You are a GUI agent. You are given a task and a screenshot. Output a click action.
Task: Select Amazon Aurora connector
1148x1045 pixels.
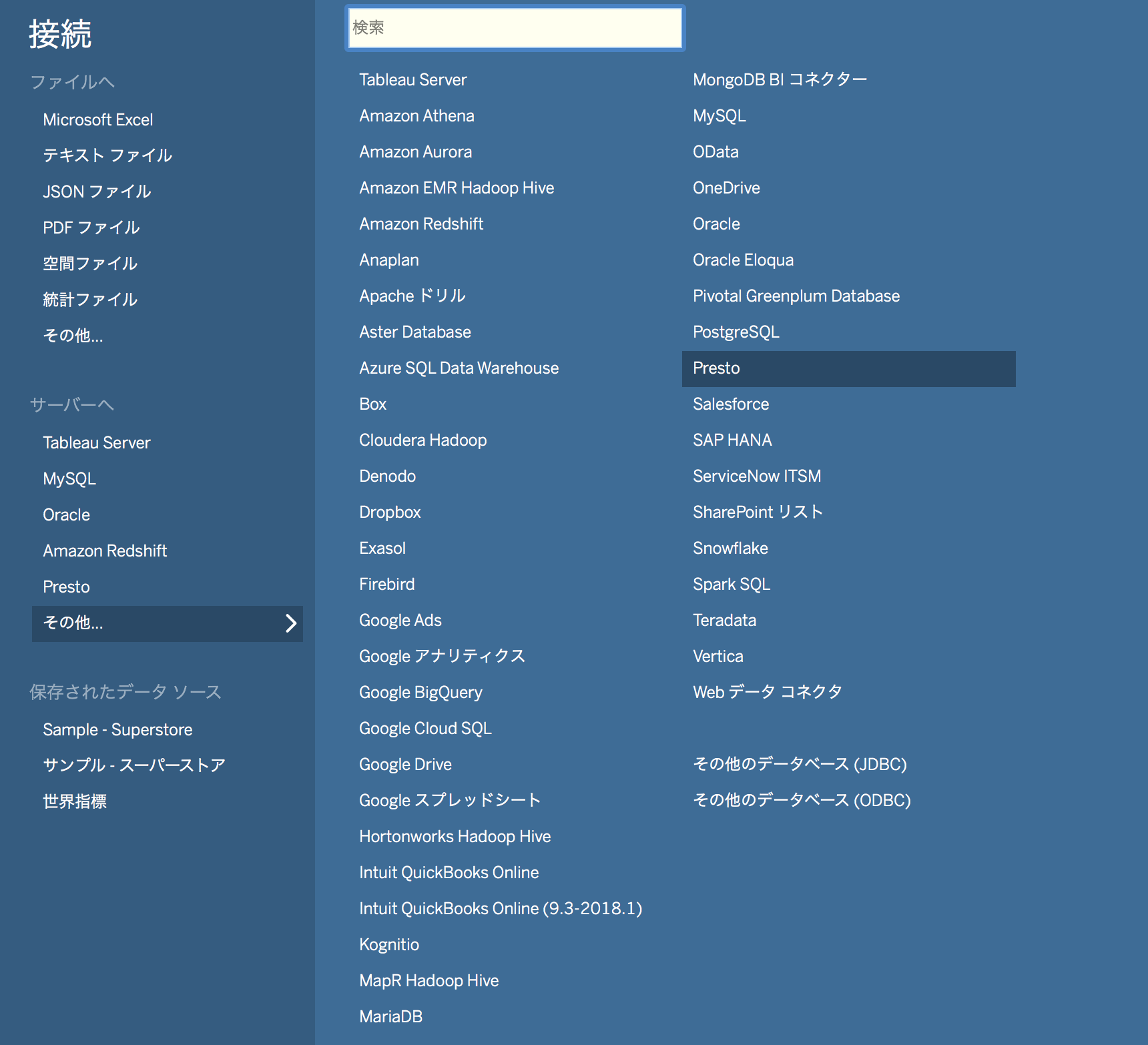(x=415, y=152)
